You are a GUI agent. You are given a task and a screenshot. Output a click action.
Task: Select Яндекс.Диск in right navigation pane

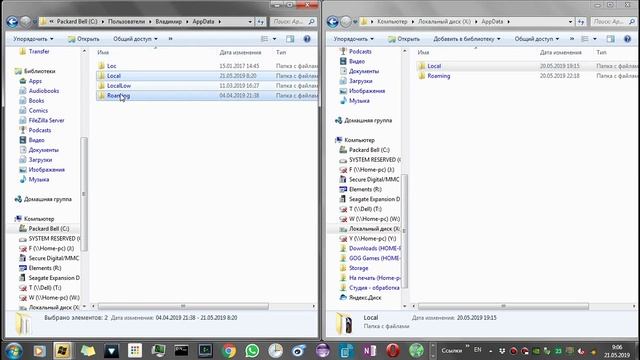click(365, 298)
